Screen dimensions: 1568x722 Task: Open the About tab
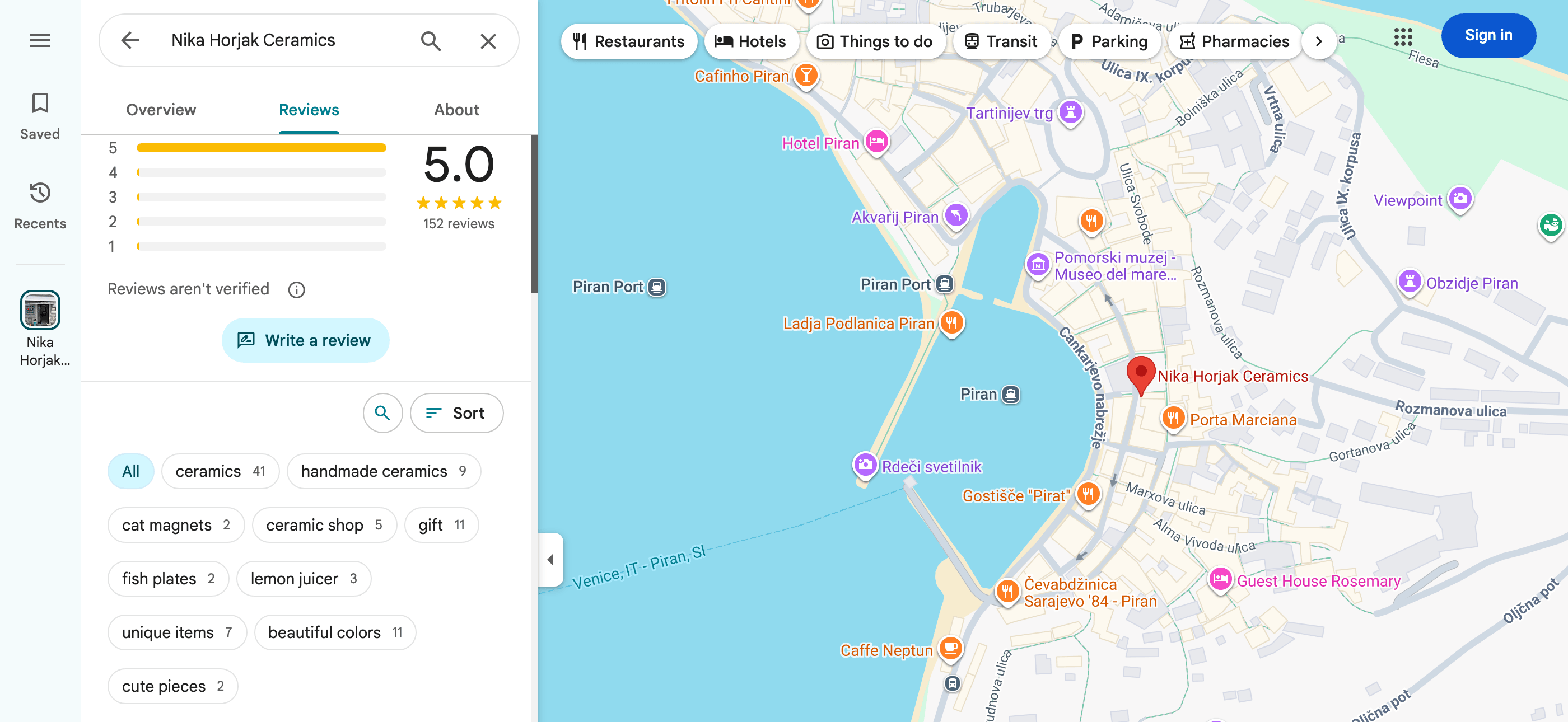coord(456,110)
